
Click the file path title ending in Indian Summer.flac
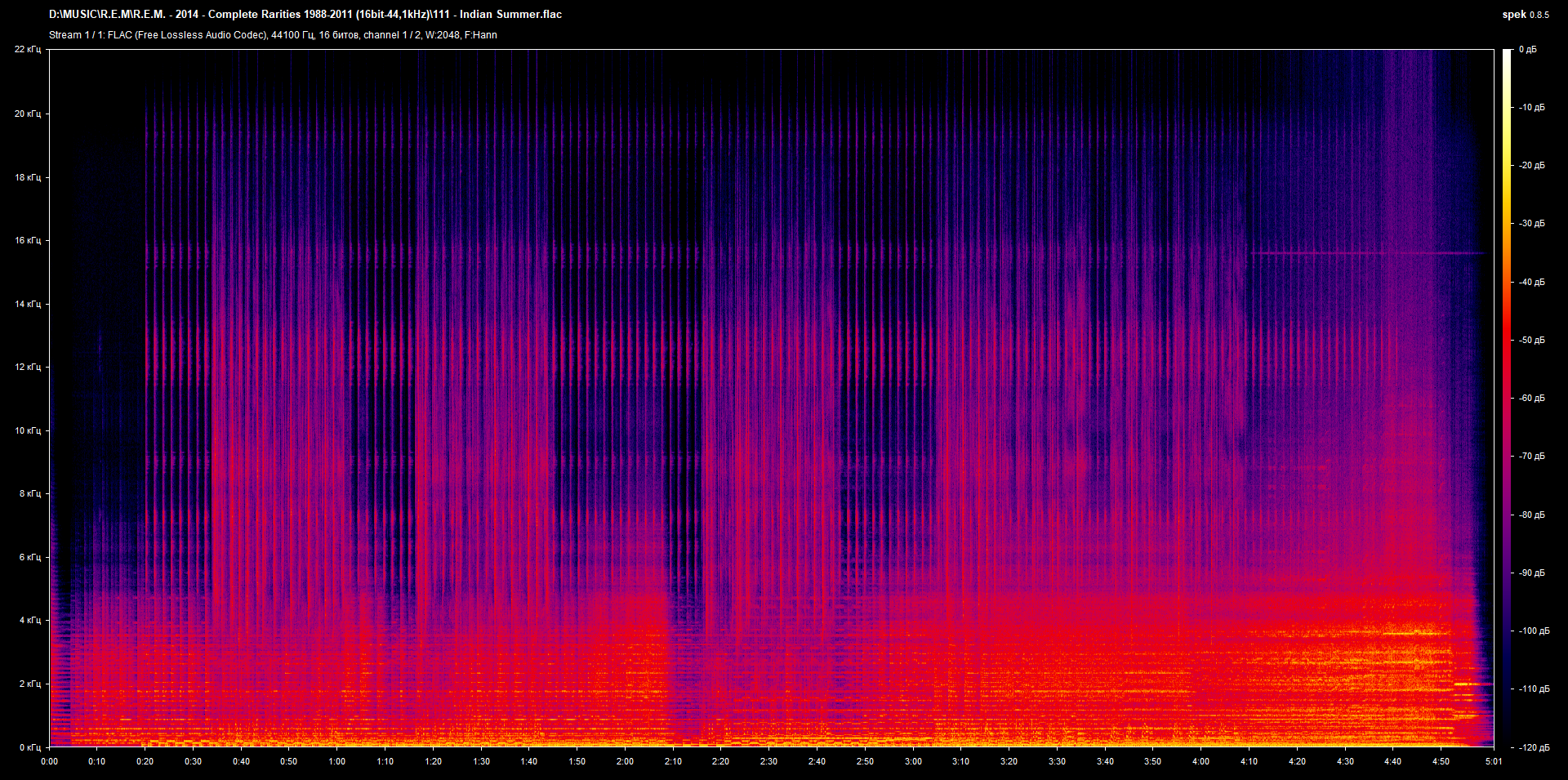coord(305,14)
